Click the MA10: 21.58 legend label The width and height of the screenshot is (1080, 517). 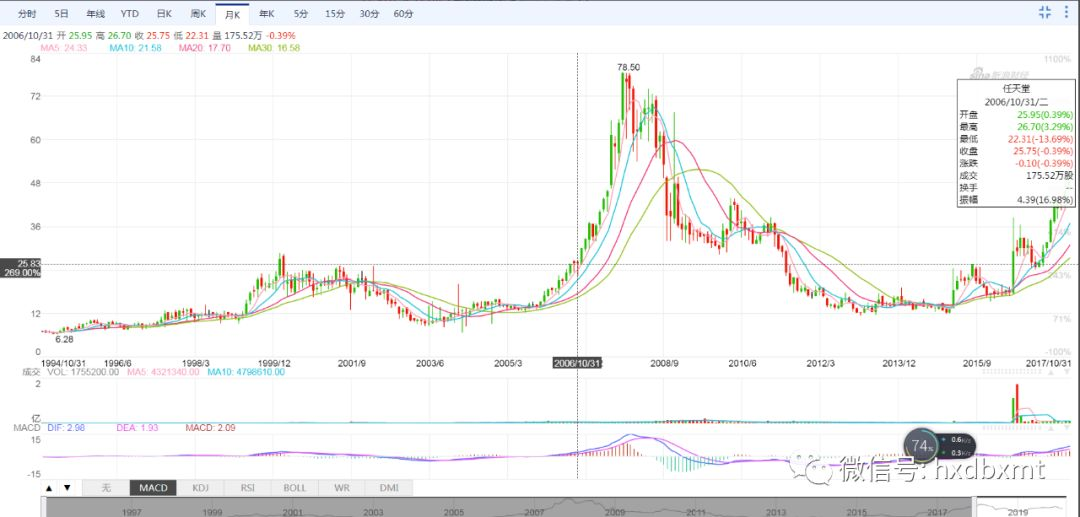pyautogui.click(x=135, y=48)
